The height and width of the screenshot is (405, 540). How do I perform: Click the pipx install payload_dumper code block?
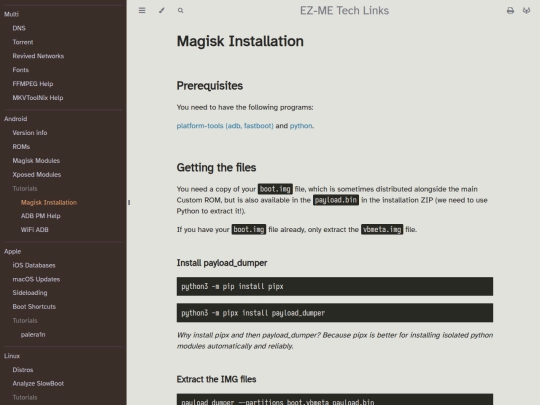[x=335, y=313]
